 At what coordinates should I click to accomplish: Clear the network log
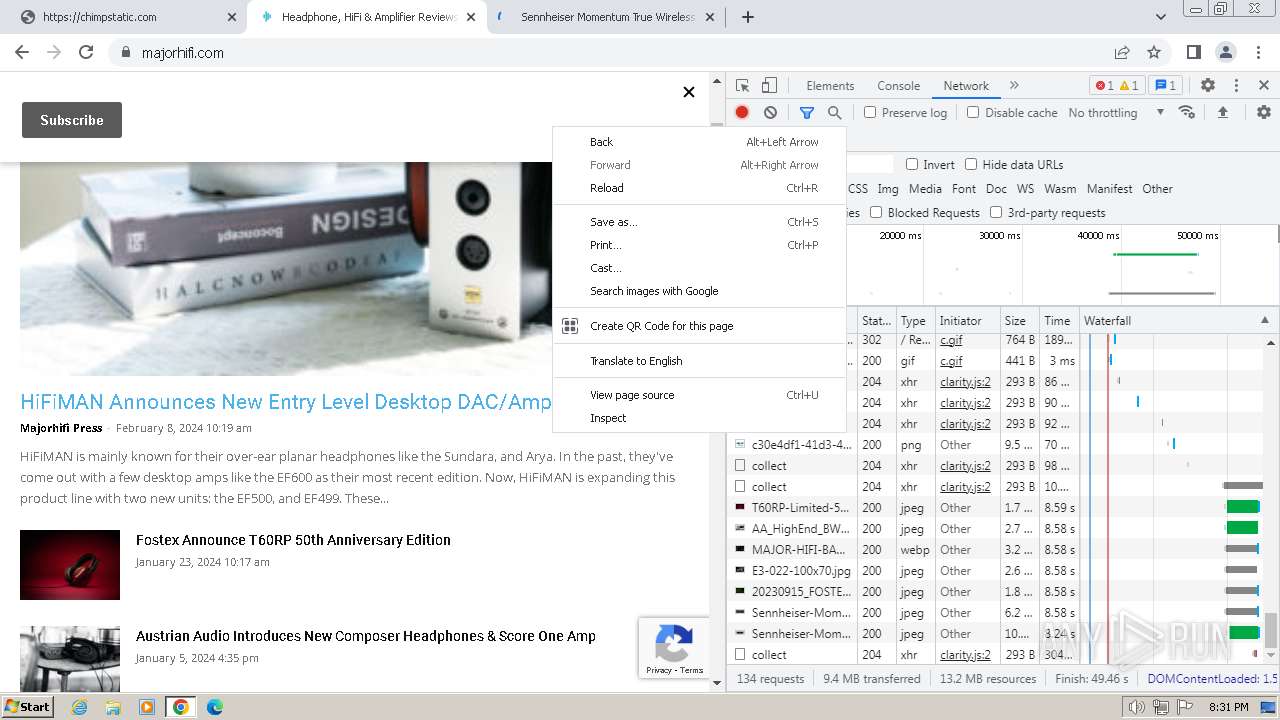pyautogui.click(x=770, y=113)
